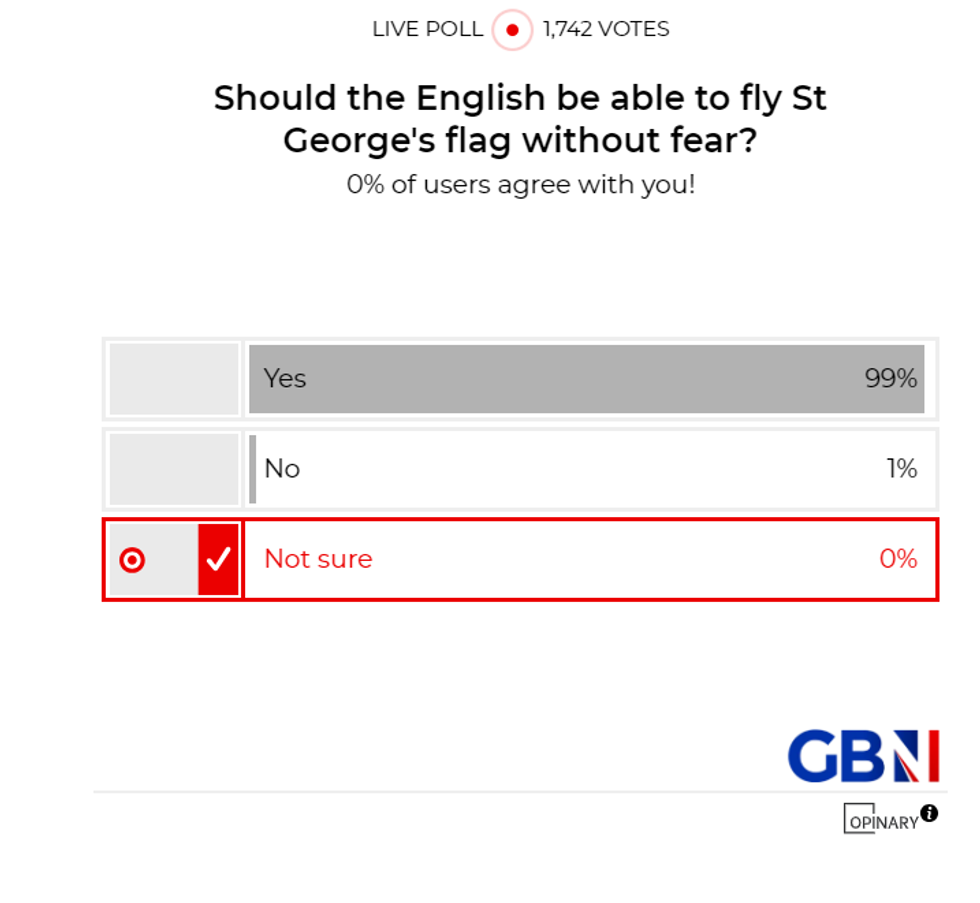Click the gray Yes progress bar
Screen dimensions: 980x903
pos(585,378)
